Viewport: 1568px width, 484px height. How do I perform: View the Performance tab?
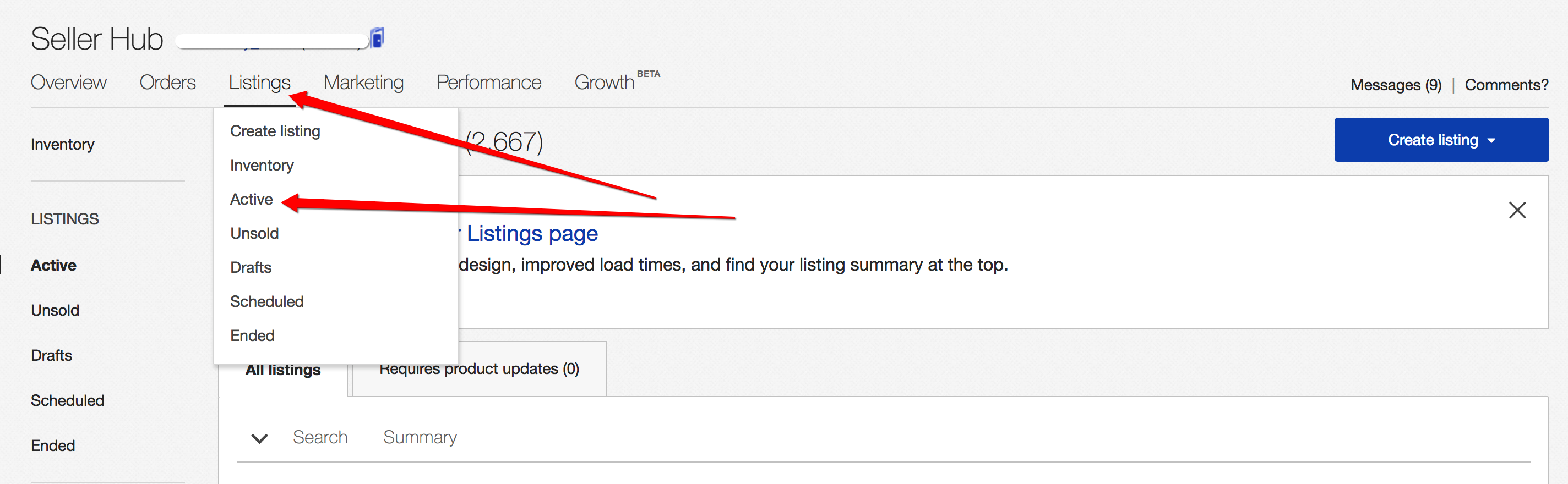(489, 82)
